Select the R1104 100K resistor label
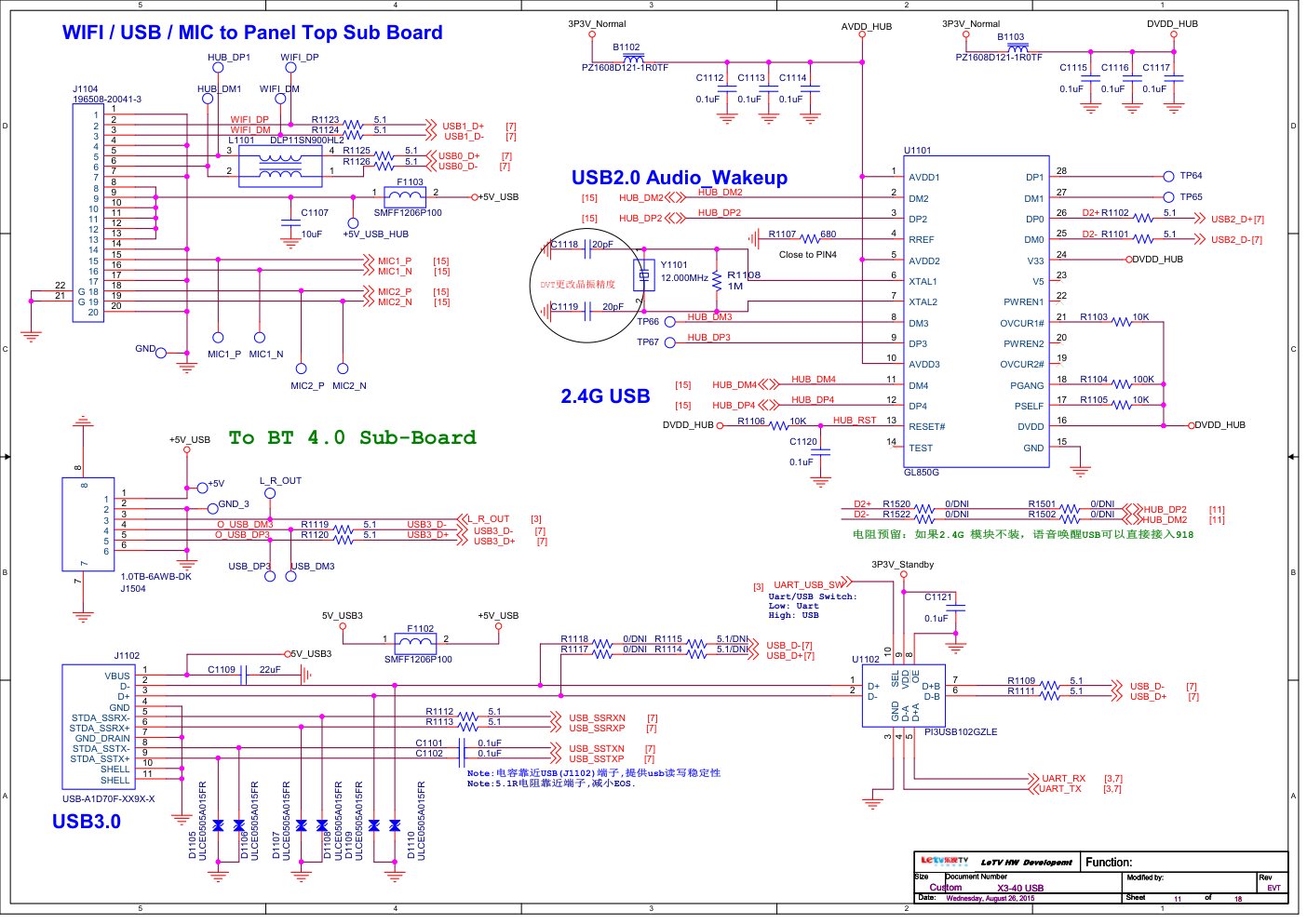1307x924 pixels. coord(1094,380)
